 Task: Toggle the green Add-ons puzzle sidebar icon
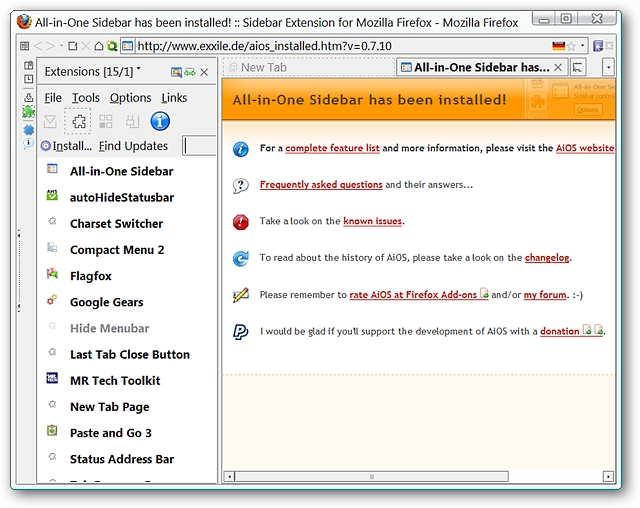click(x=29, y=112)
